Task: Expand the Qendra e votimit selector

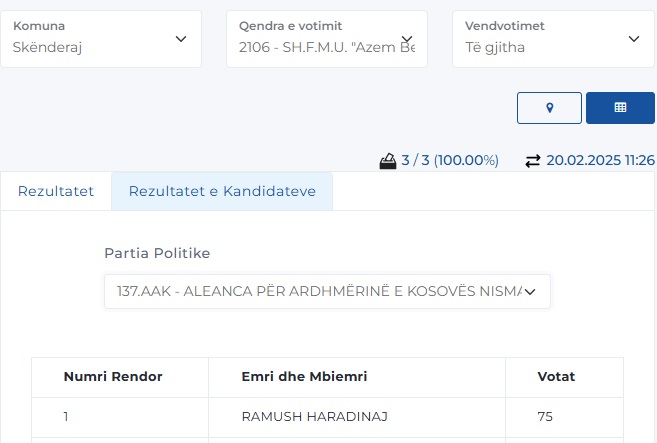Action: [x=326, y=39]
